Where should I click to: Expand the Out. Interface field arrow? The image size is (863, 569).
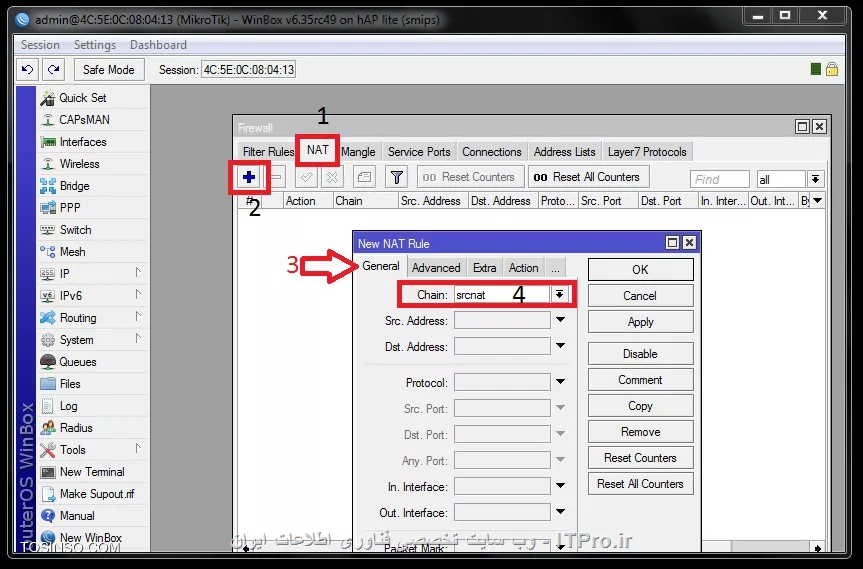tap(560, 511)
